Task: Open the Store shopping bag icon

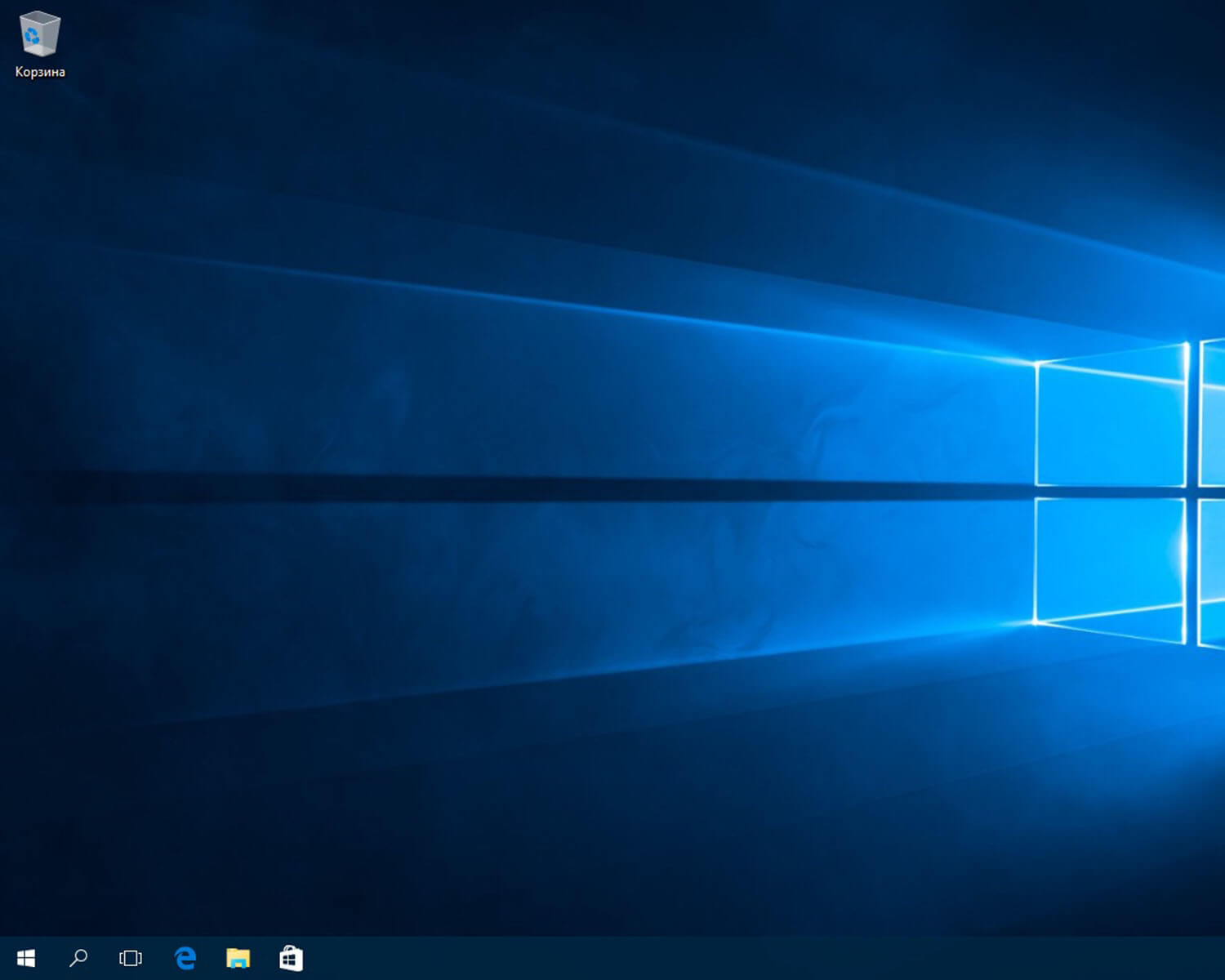Action: (291, 957)
